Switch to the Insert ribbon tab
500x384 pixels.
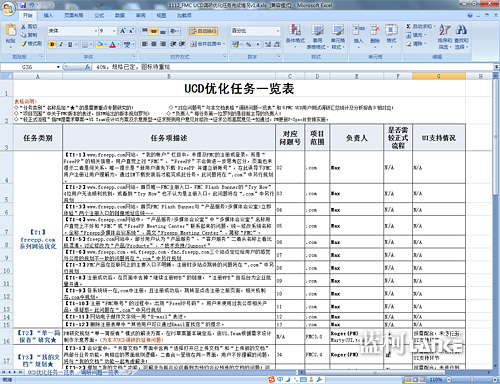click(48, 15)
